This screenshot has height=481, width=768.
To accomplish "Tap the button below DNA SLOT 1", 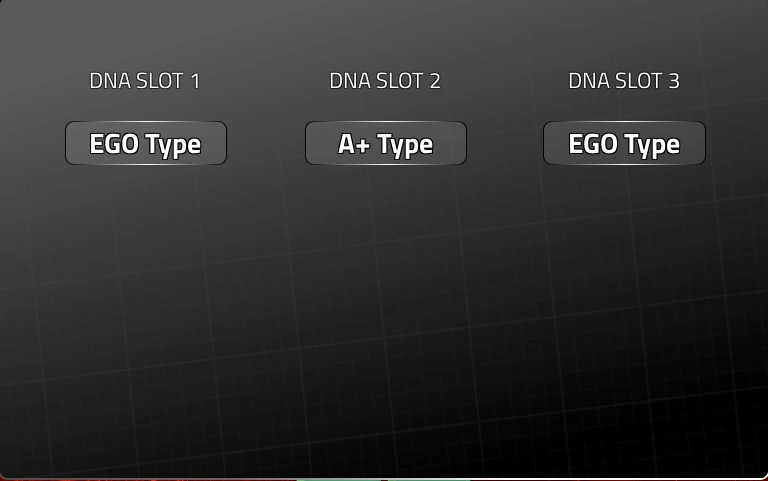I will [x=146, y=144].
